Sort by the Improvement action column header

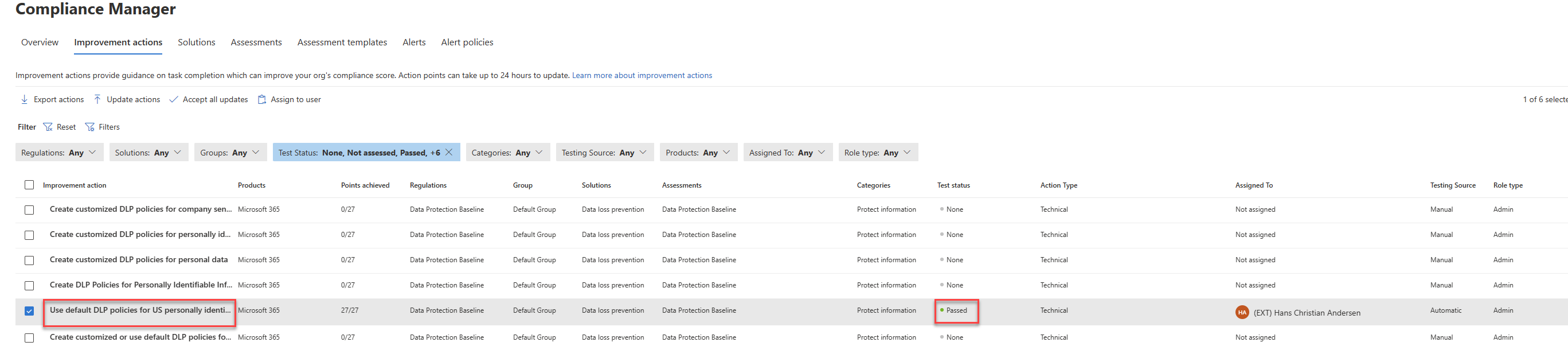point(75,185)
